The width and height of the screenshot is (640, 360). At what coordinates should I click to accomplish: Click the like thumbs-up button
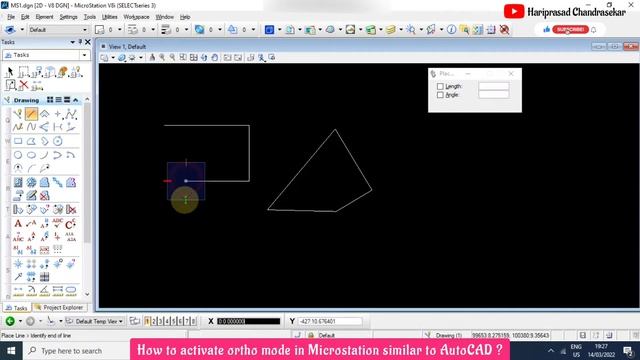546,29
